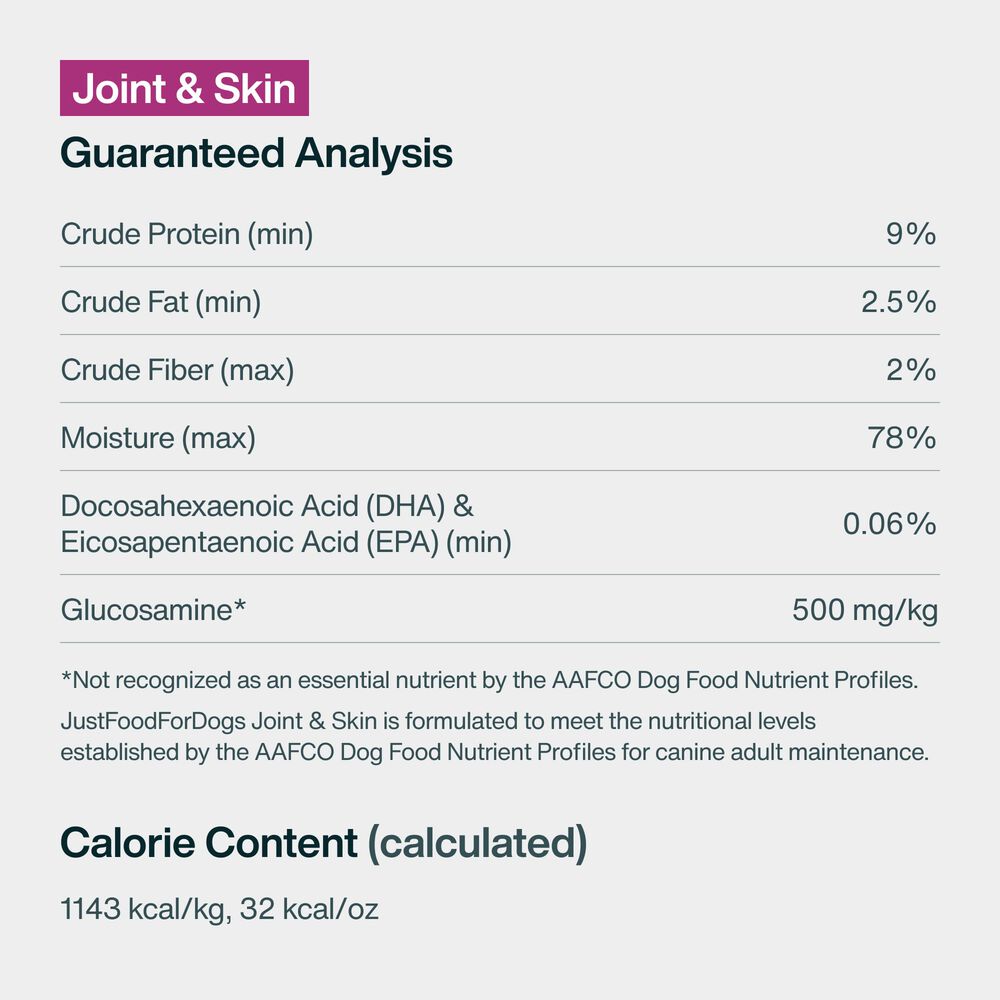Click the Crude Protein (min) label
The image size is (1000, 1000).
pos(187,234)
